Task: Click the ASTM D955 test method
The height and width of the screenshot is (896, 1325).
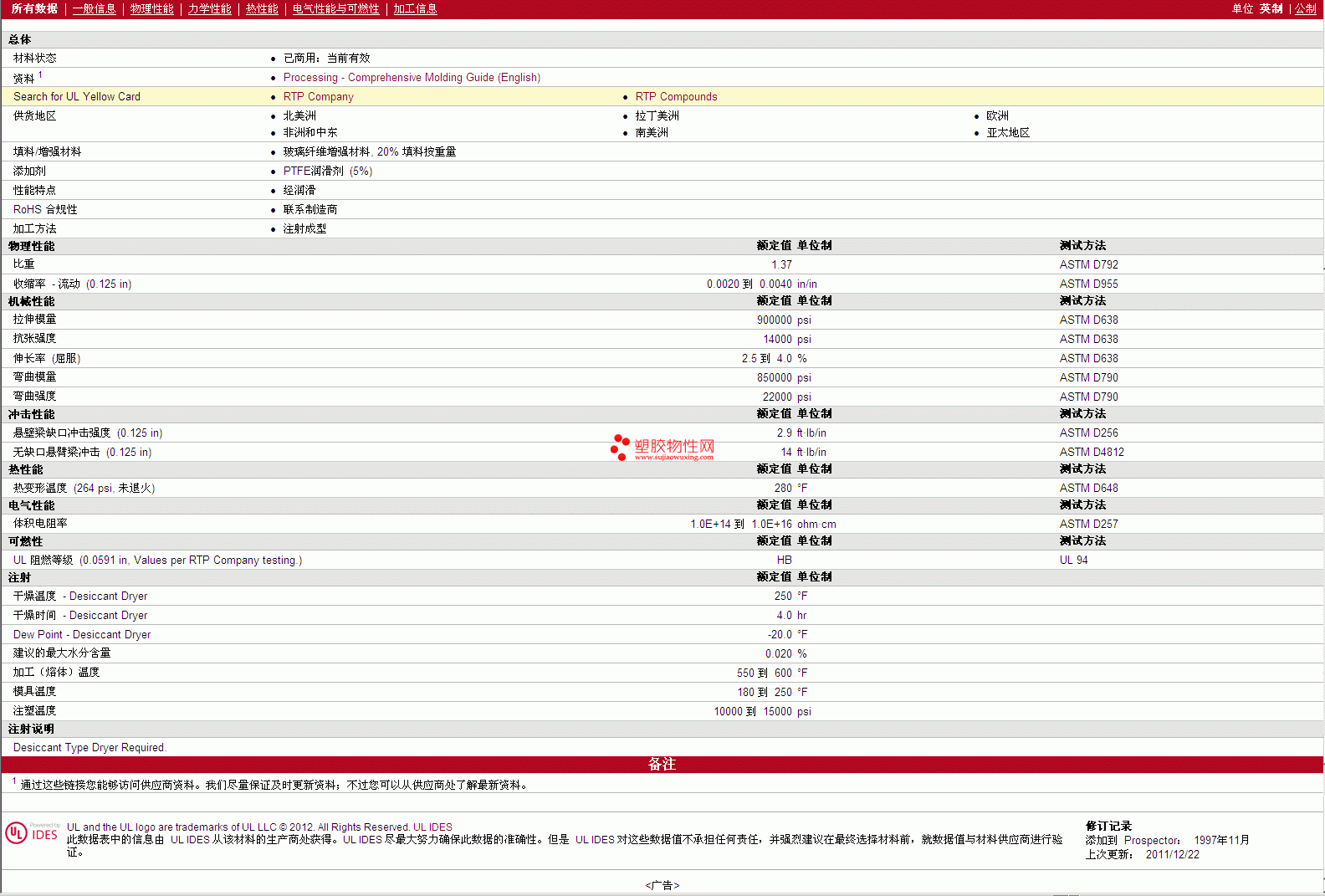Action: coord(1088,284)
